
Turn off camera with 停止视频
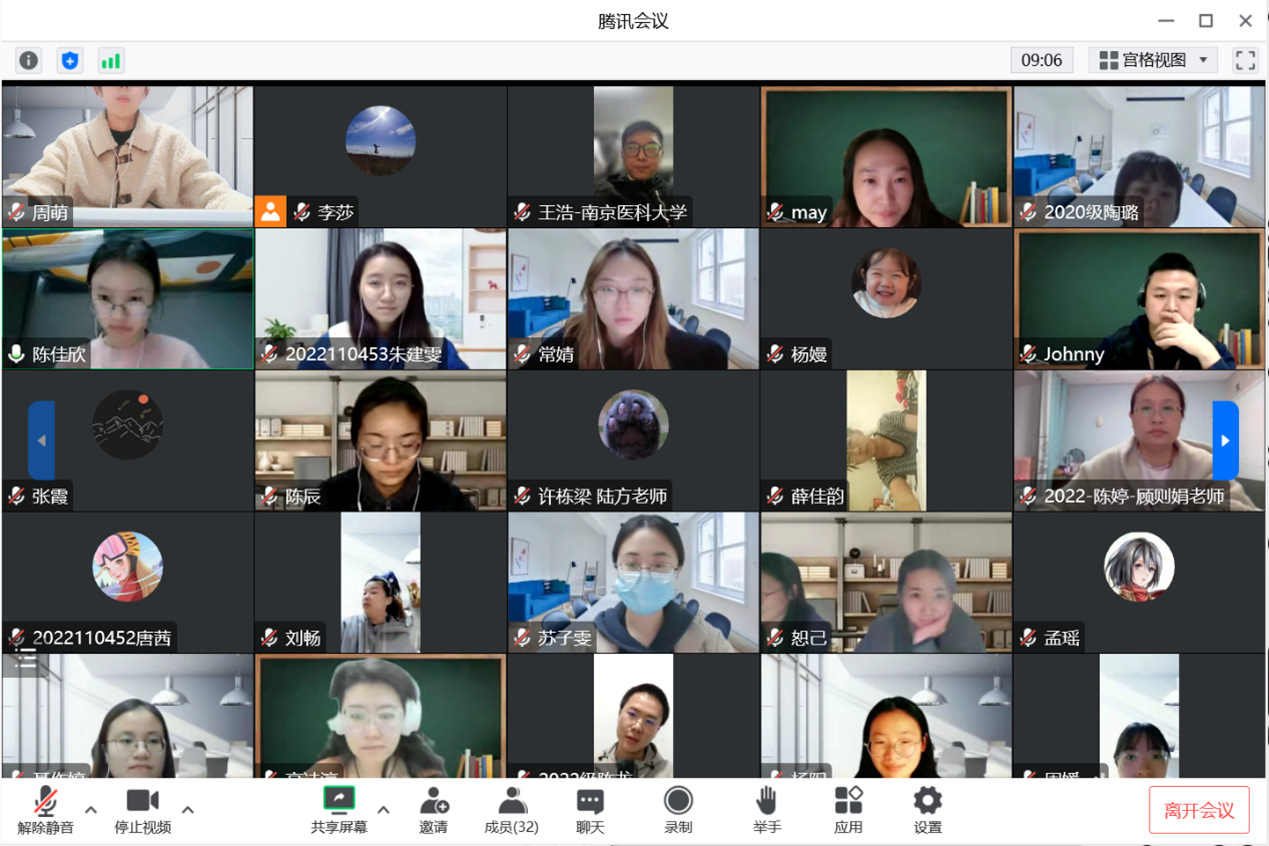(142, 810)
